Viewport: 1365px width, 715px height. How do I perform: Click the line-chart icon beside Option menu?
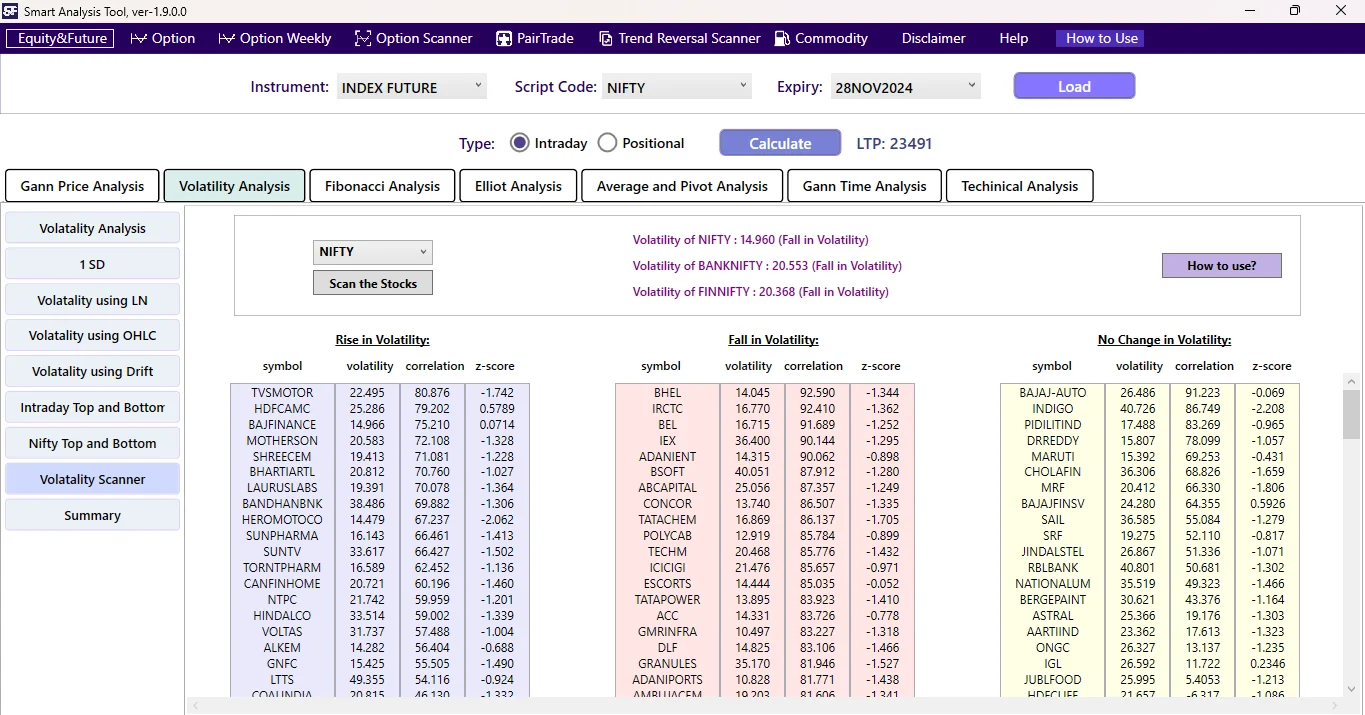[137, 38]
